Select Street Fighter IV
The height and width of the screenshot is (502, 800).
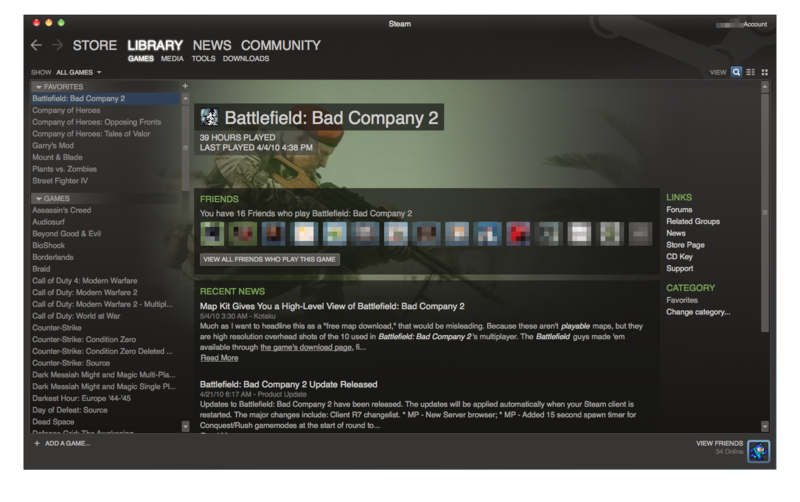pyautogui.click(x=106, y=181)
